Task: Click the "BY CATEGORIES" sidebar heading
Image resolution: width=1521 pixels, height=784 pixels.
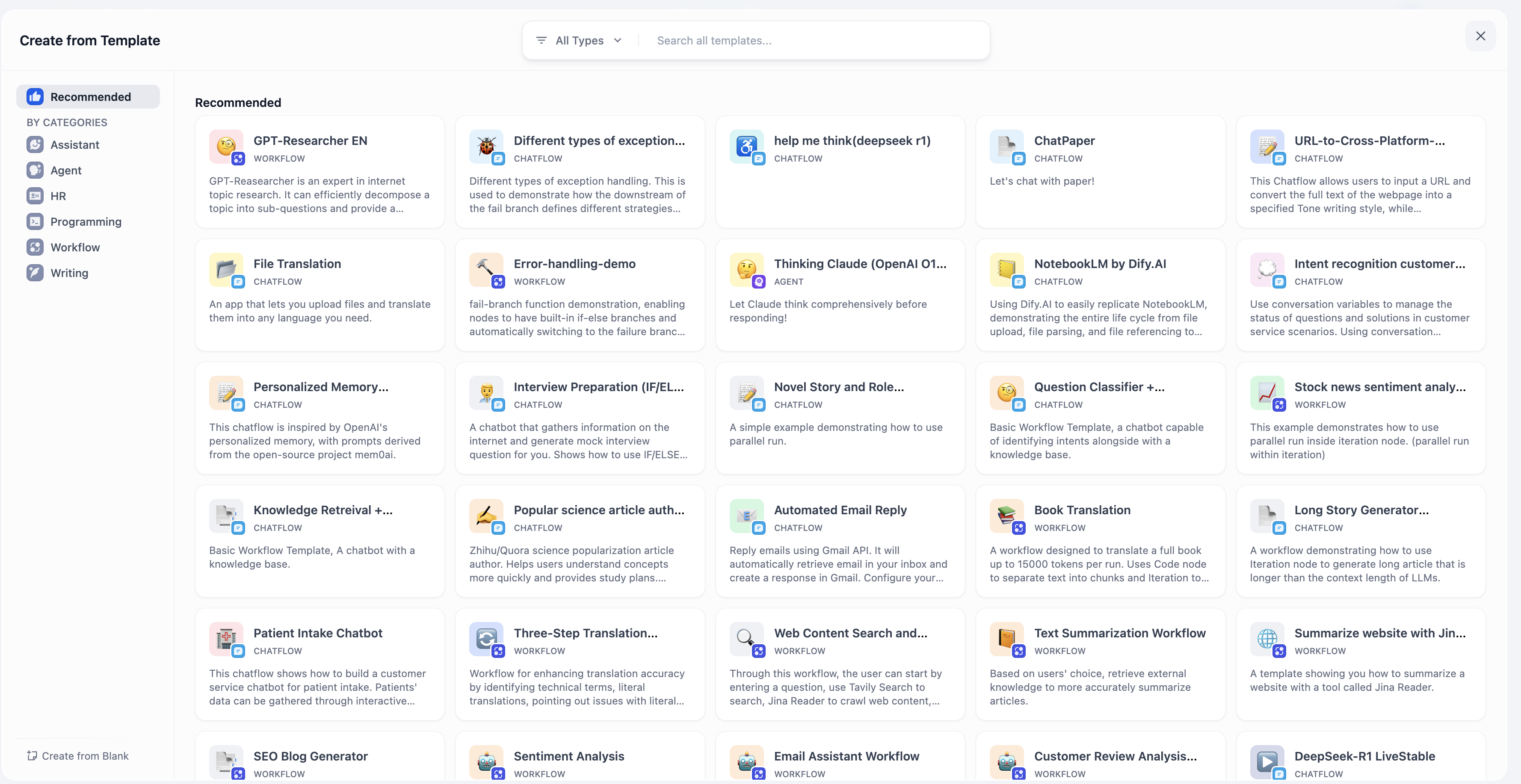Action: click(x=67, y=123)
